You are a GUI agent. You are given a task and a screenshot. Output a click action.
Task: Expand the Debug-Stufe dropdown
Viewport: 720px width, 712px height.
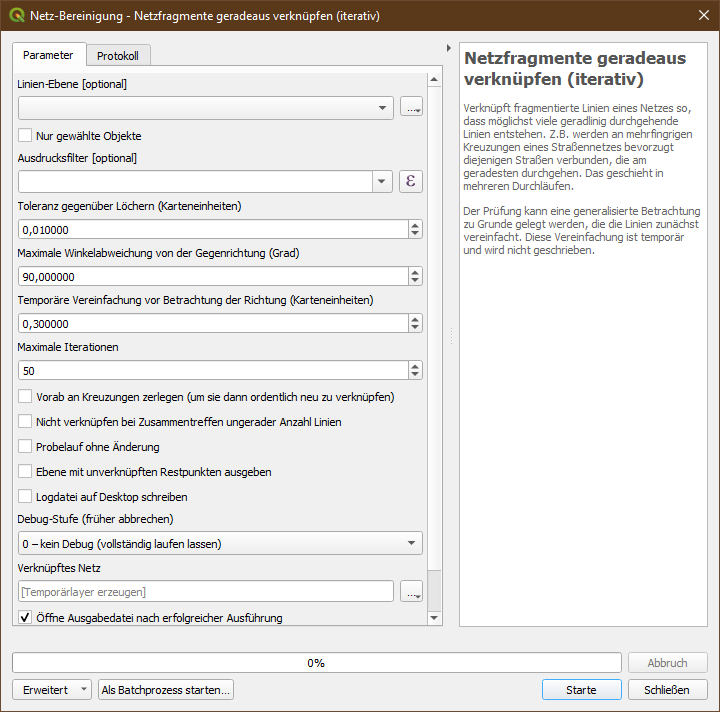pos(220,544)
